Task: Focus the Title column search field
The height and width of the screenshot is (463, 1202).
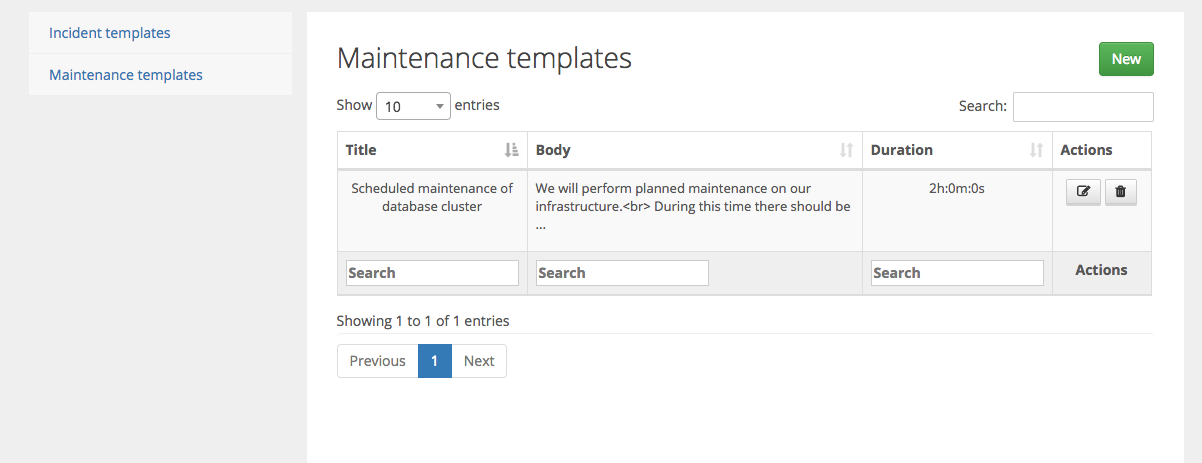Action: [432, 273]
